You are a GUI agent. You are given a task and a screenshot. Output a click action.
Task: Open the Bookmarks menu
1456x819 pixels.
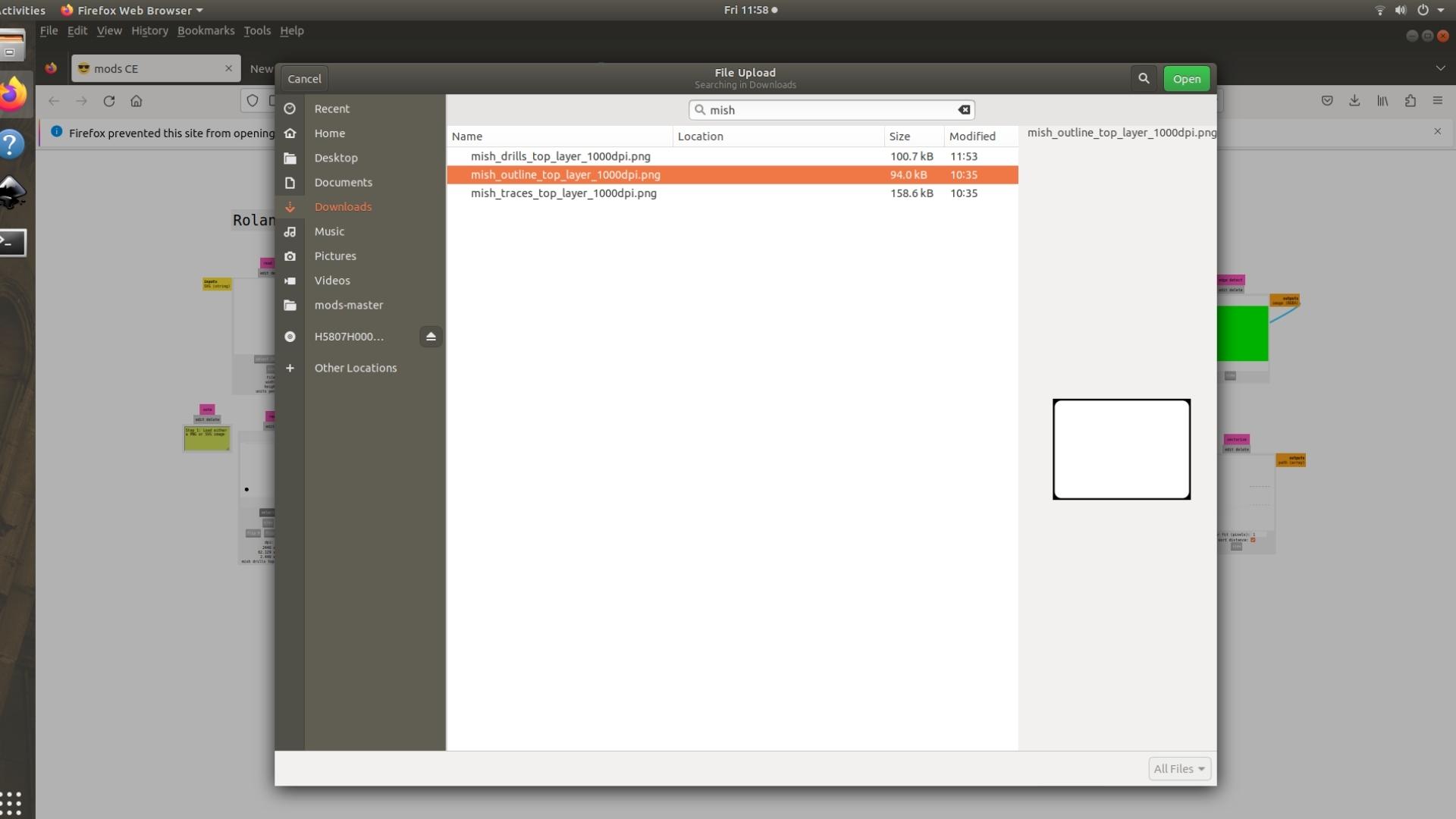coord(206,30)
